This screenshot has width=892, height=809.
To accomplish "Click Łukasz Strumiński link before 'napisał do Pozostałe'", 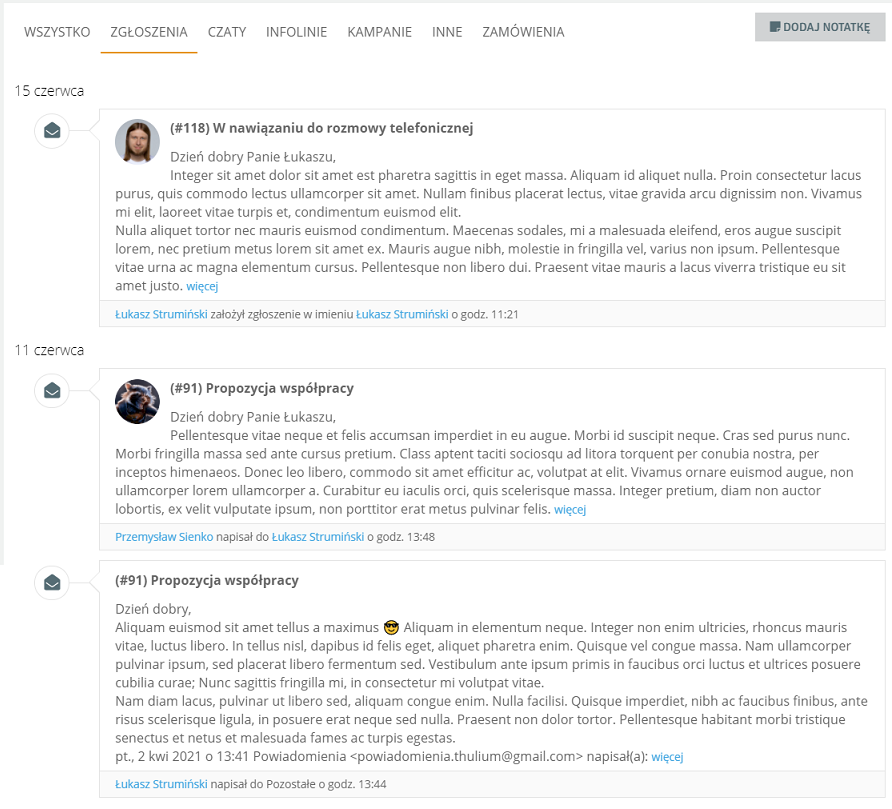I will 161,784.
